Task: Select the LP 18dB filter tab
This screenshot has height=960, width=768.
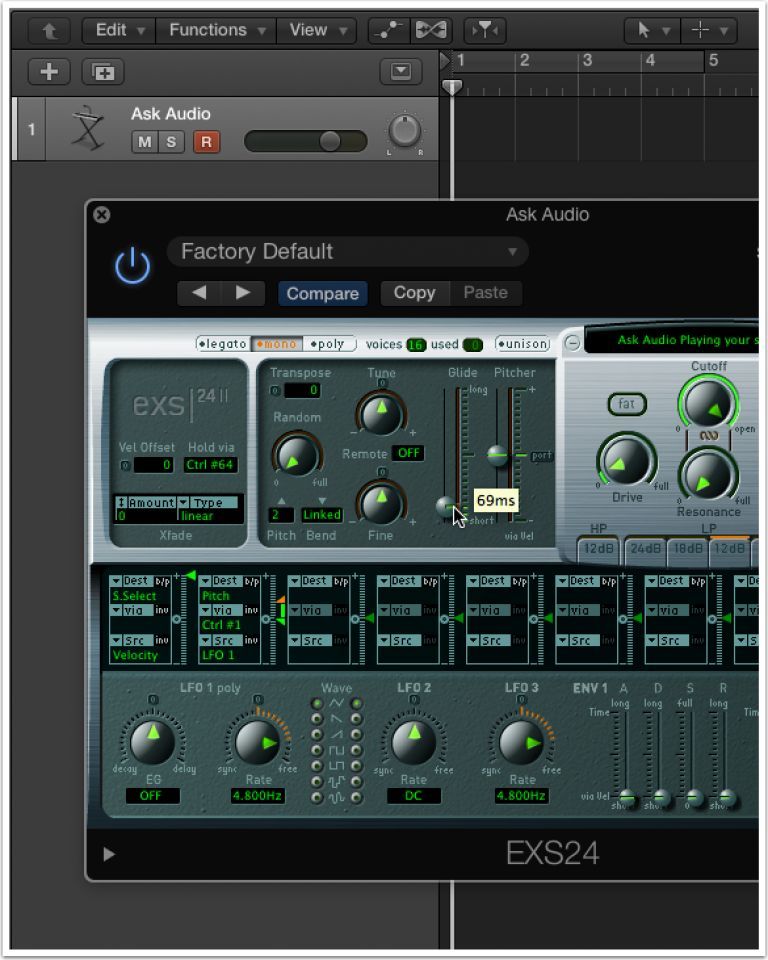Action: pyautogui.click(x=688, y=549)
